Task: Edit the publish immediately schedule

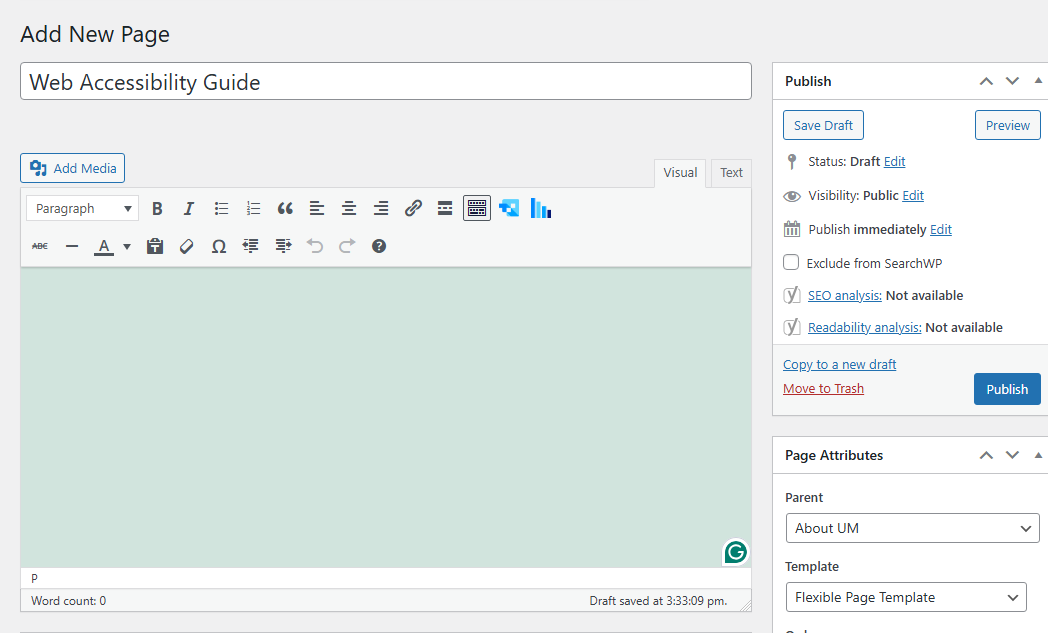Action: point(940,229)
